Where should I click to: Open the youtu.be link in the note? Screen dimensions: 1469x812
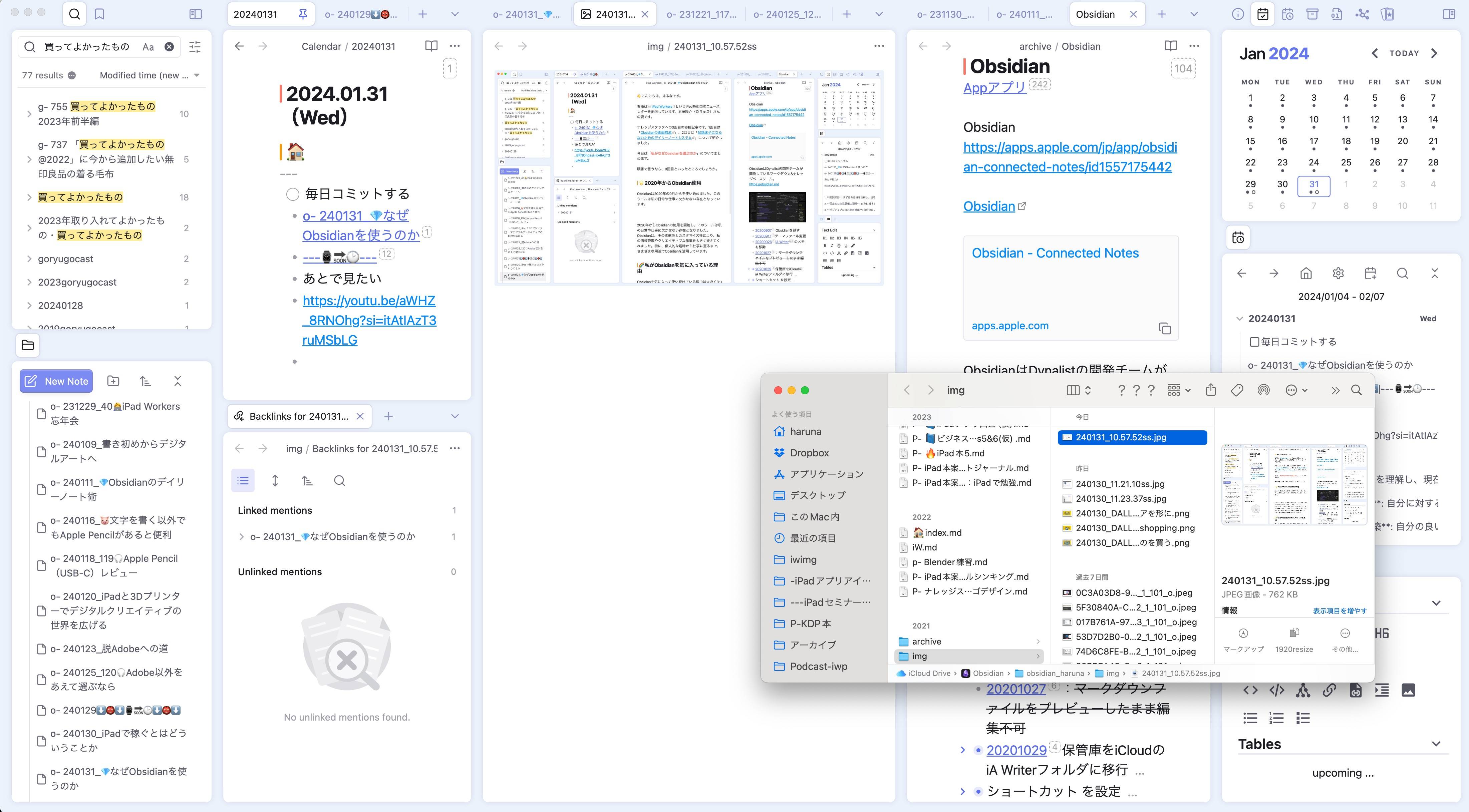[369, 320]
